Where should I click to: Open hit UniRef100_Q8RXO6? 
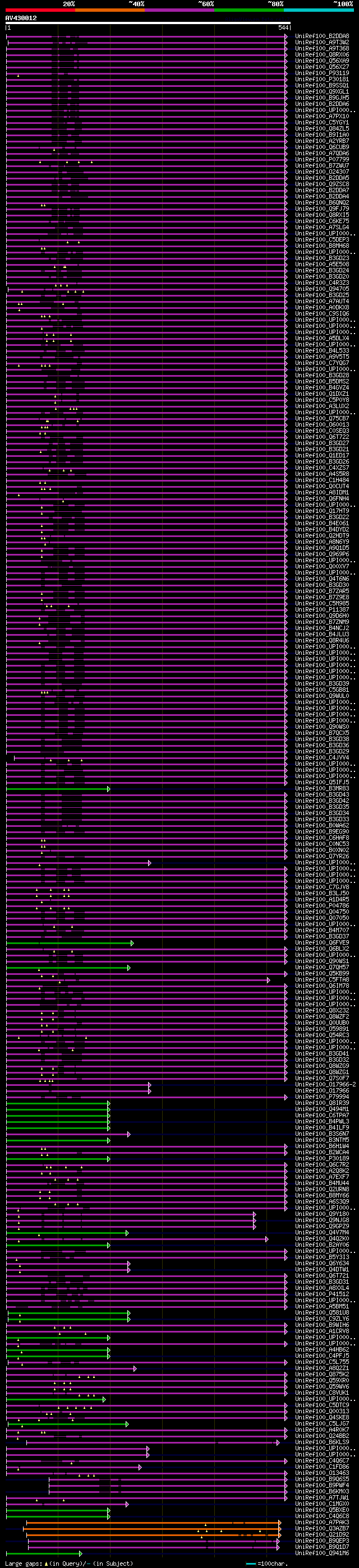pyautogui.click(x=322, y=55)
